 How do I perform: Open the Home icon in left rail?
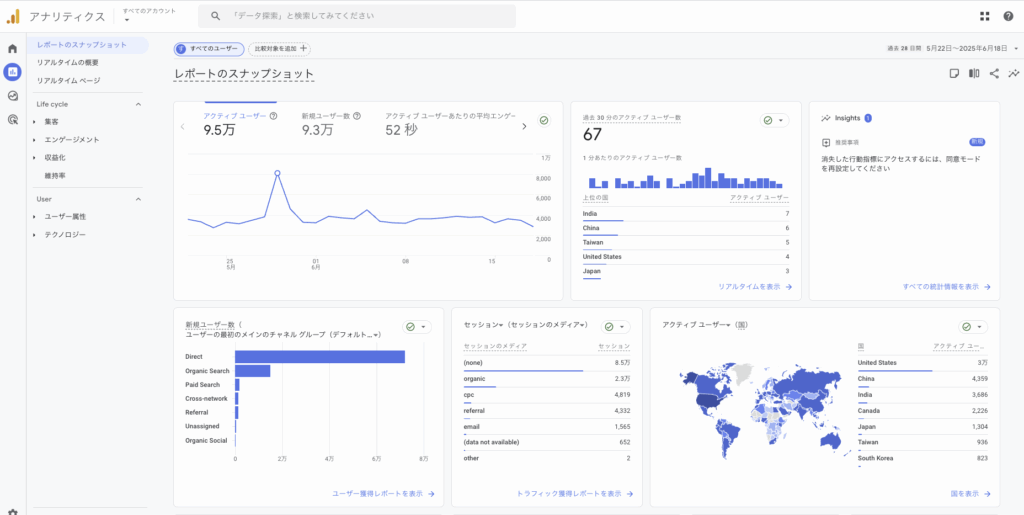(x=12, y=48)
